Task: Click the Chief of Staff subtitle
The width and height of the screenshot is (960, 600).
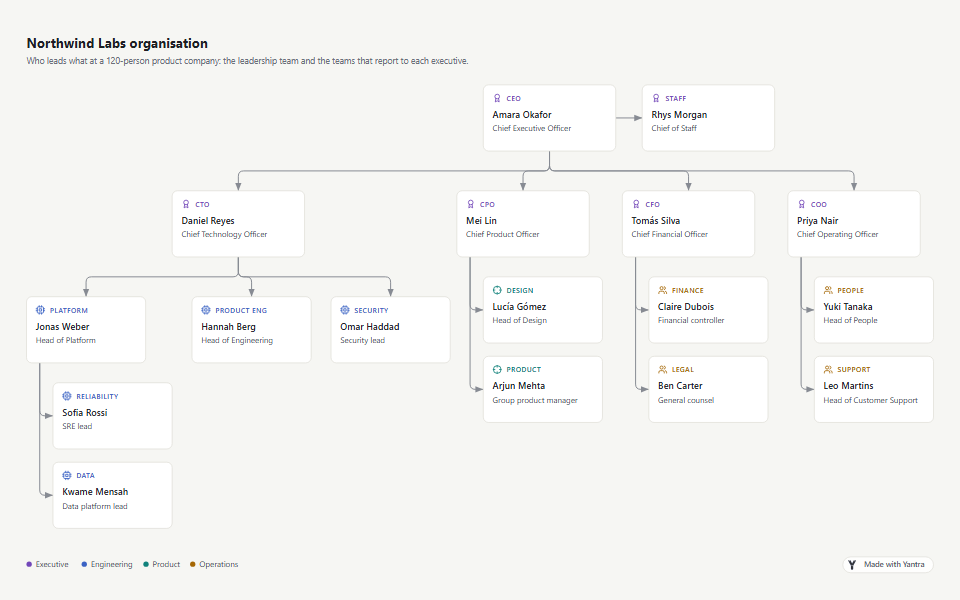Action: 674,129
